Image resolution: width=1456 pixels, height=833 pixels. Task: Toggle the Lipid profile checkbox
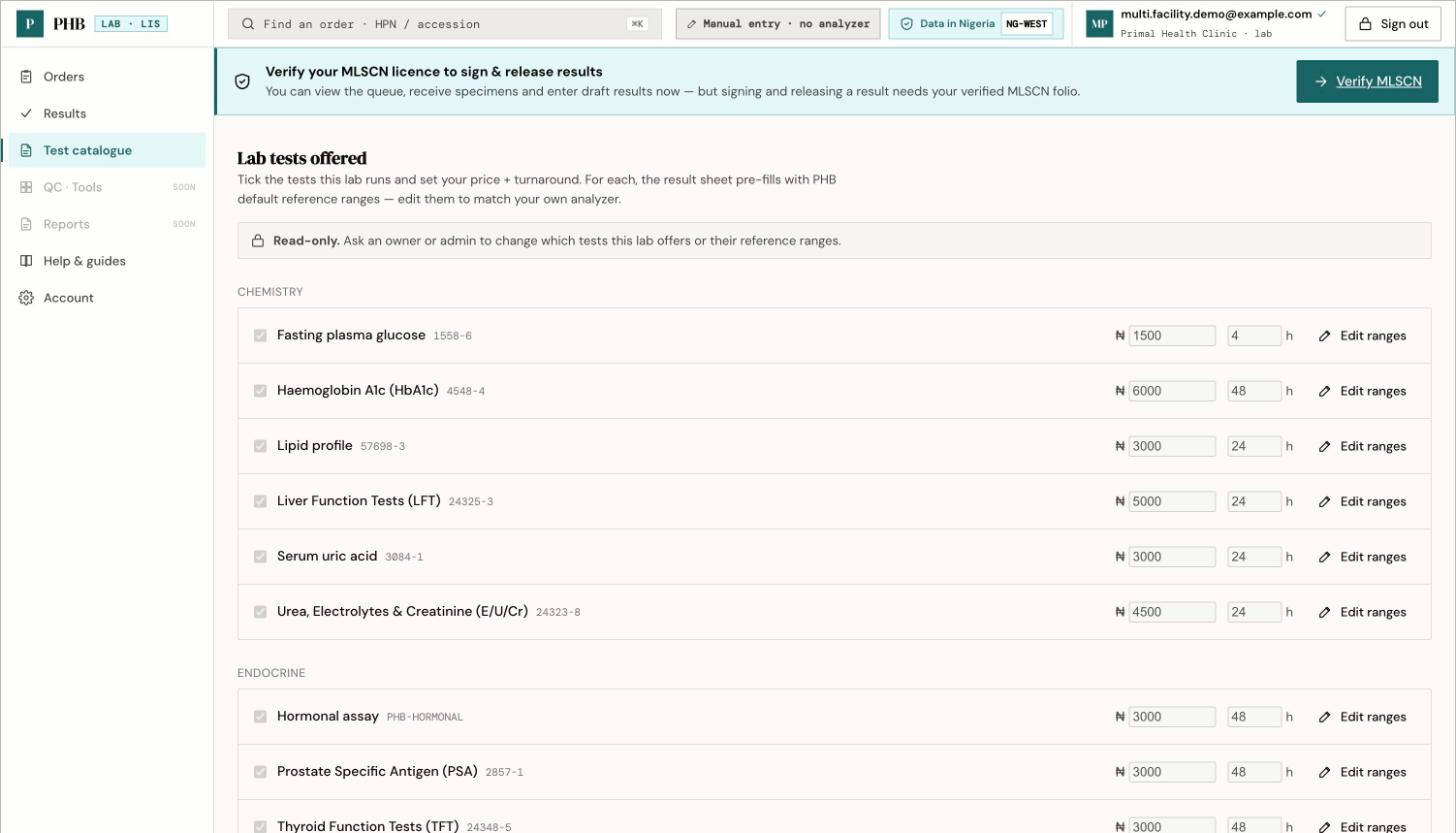coord(260,446)
